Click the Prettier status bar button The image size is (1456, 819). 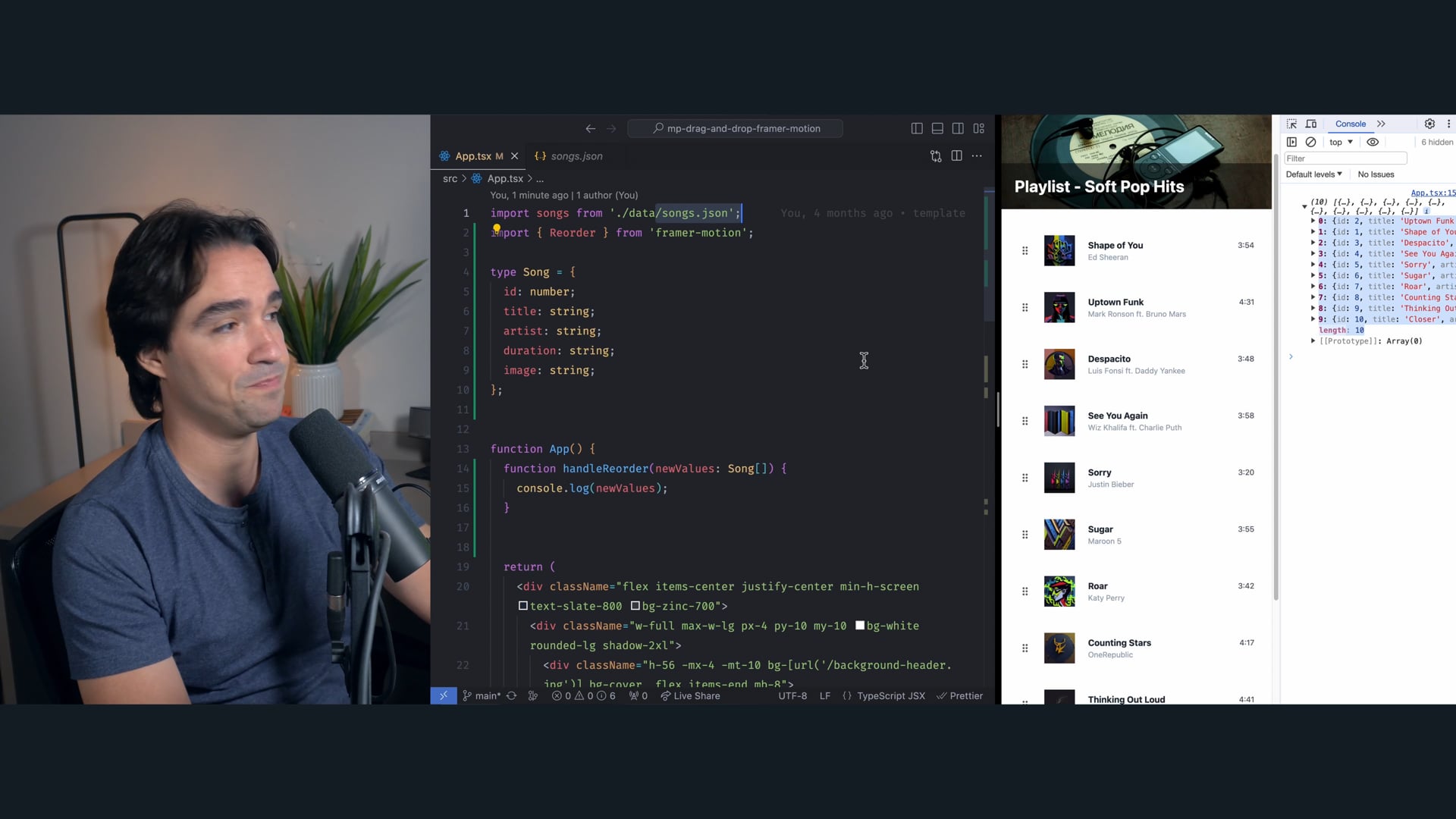pyautogui.click(x=960, y=696)
